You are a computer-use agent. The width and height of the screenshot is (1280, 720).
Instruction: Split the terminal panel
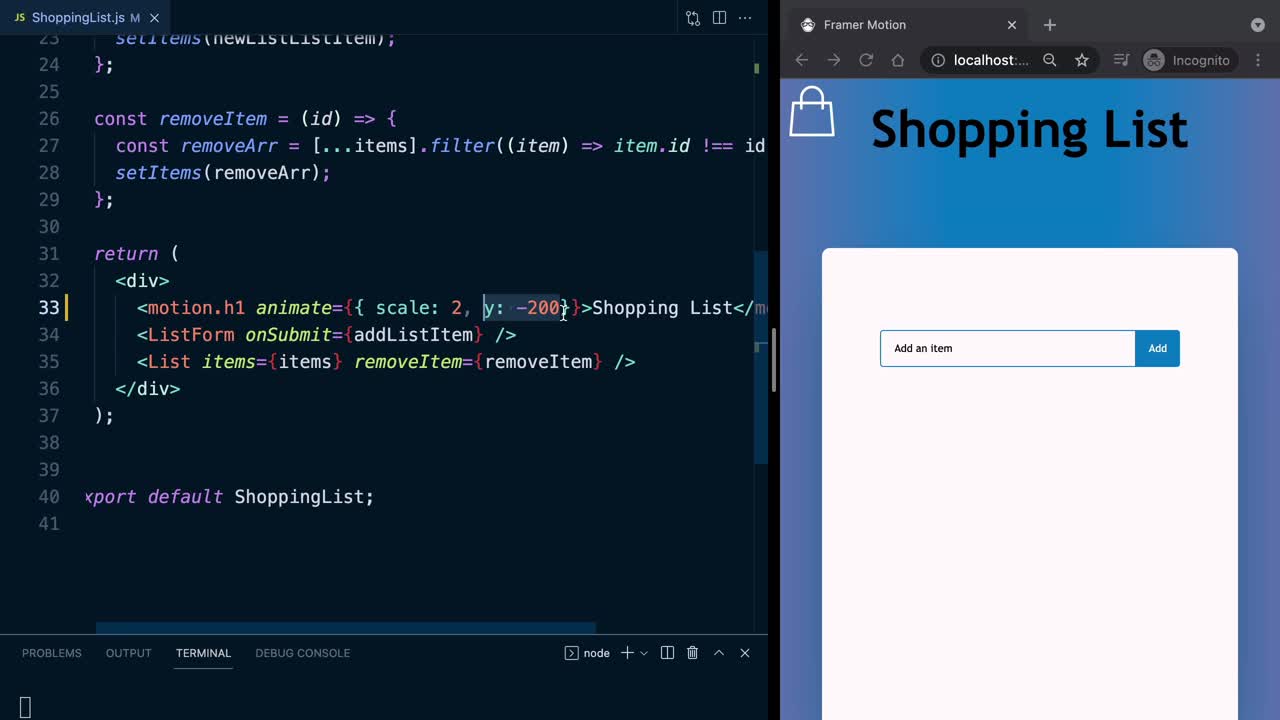[667, 653]
